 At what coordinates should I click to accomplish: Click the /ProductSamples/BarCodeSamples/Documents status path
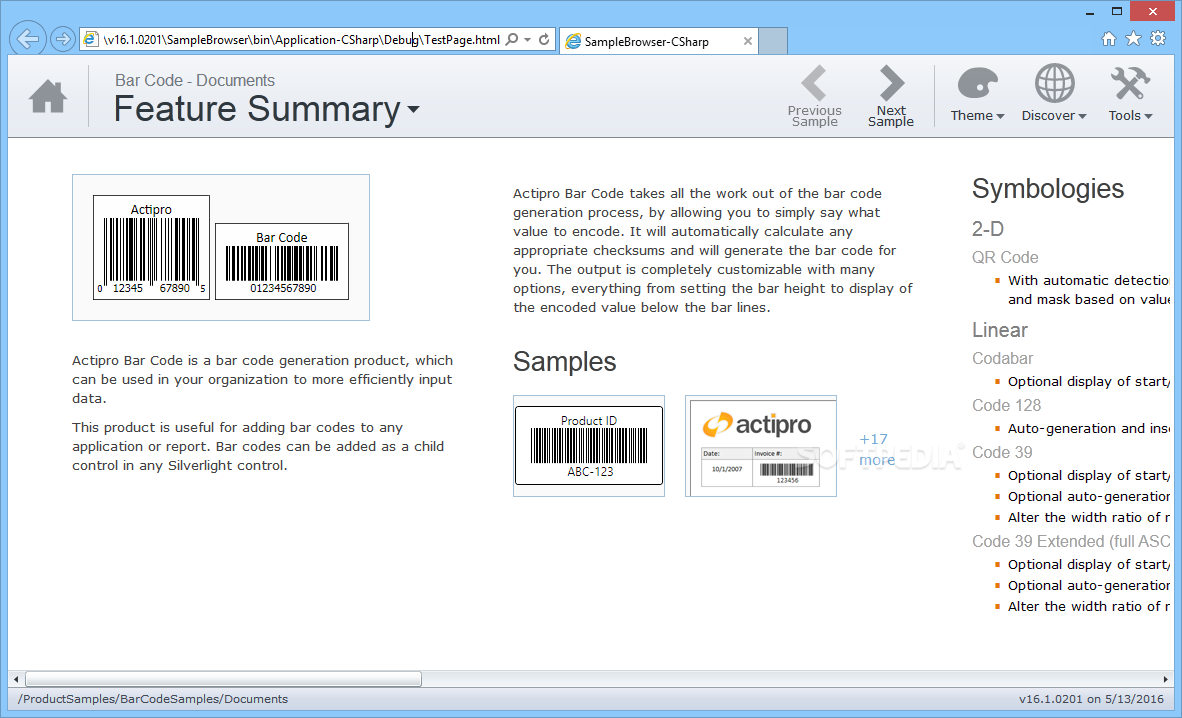[153, 699]
